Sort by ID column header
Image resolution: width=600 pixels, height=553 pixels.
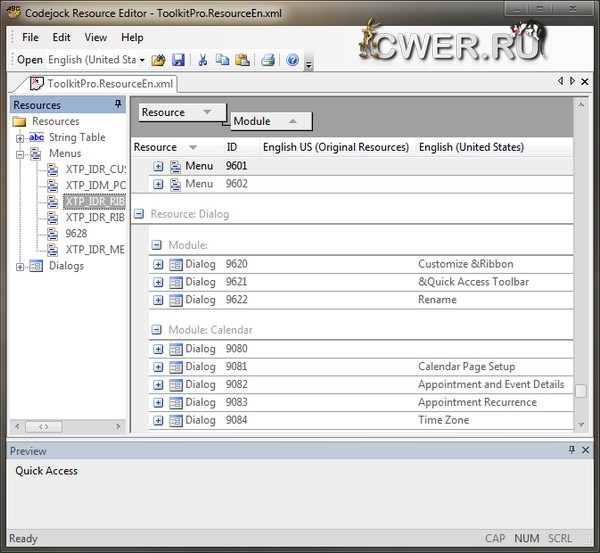point(241,147)
